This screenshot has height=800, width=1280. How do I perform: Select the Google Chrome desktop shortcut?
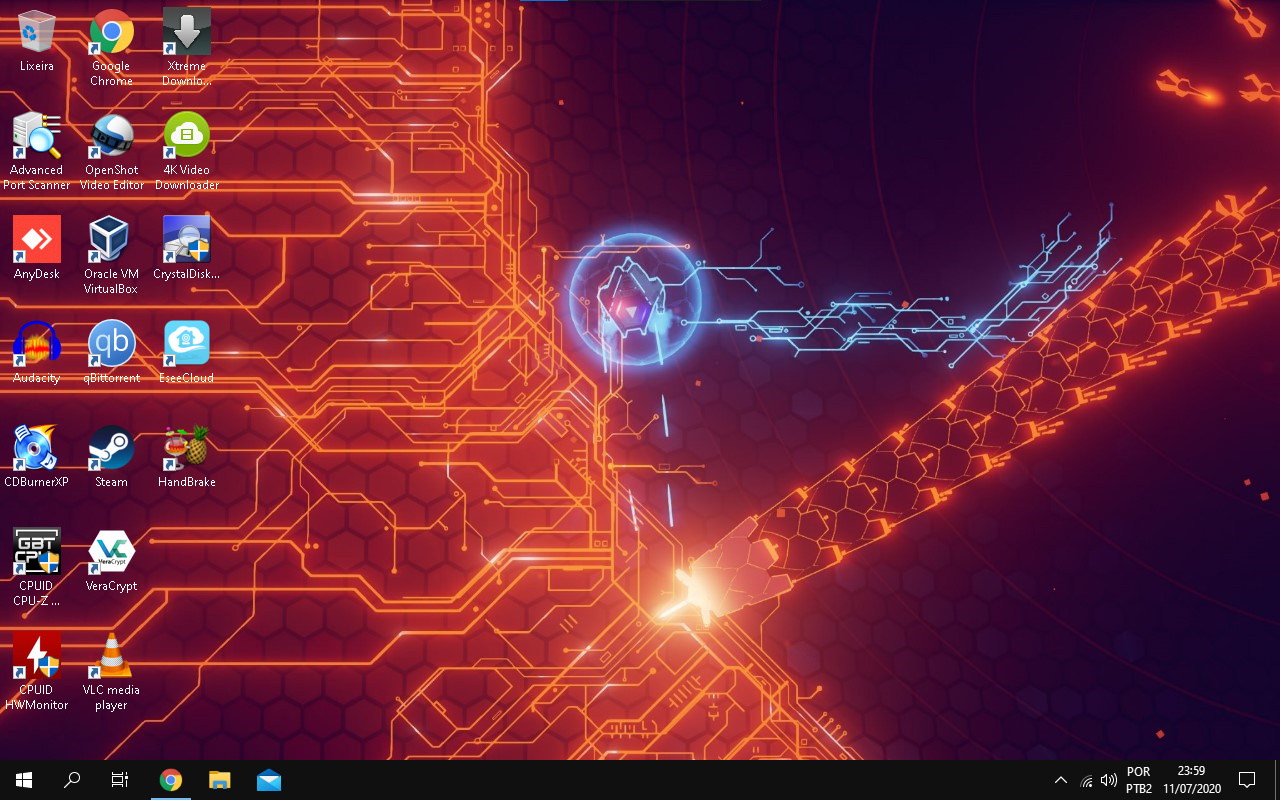coord(111,33)
